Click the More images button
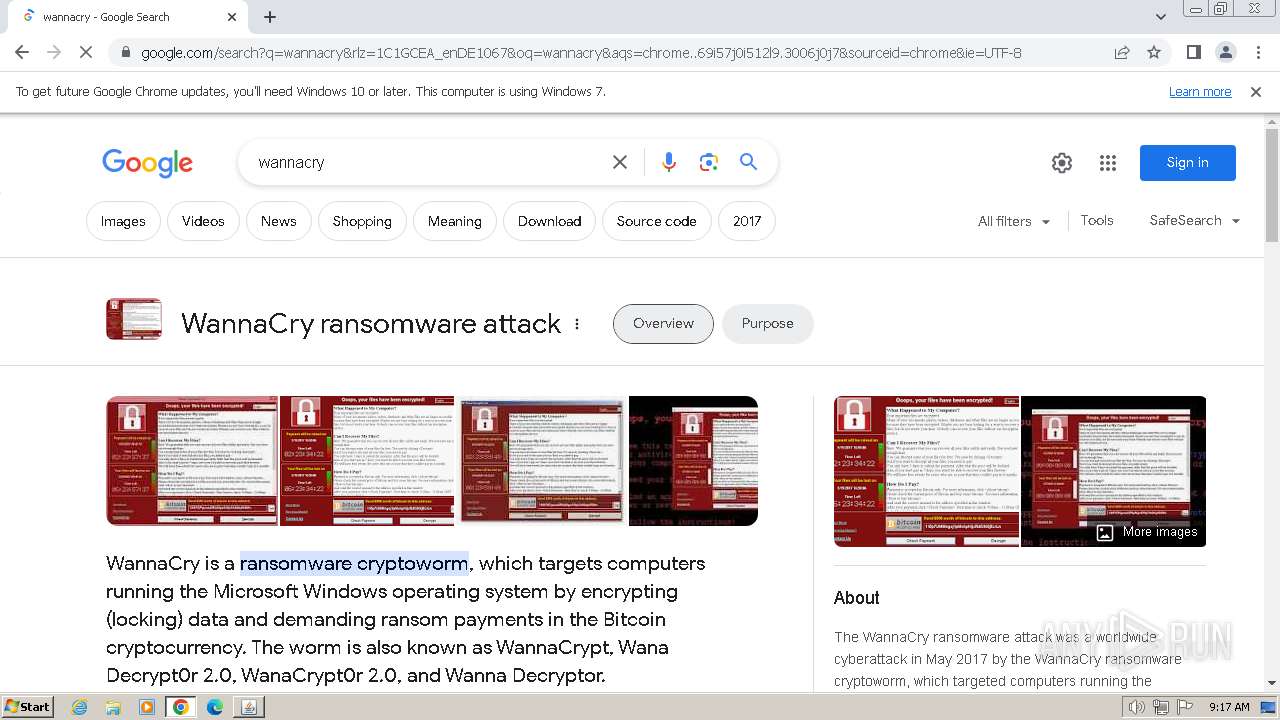Image resolution: width=1280 pixels, height=720 pixels. [1147, 532]
